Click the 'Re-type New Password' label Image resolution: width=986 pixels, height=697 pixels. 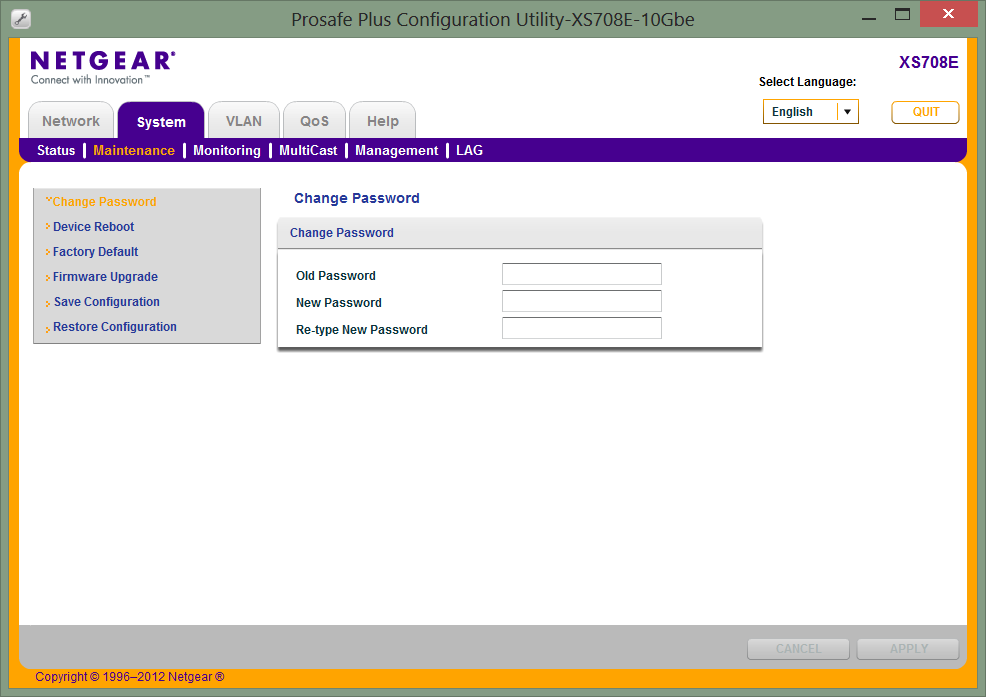(362, 330)
